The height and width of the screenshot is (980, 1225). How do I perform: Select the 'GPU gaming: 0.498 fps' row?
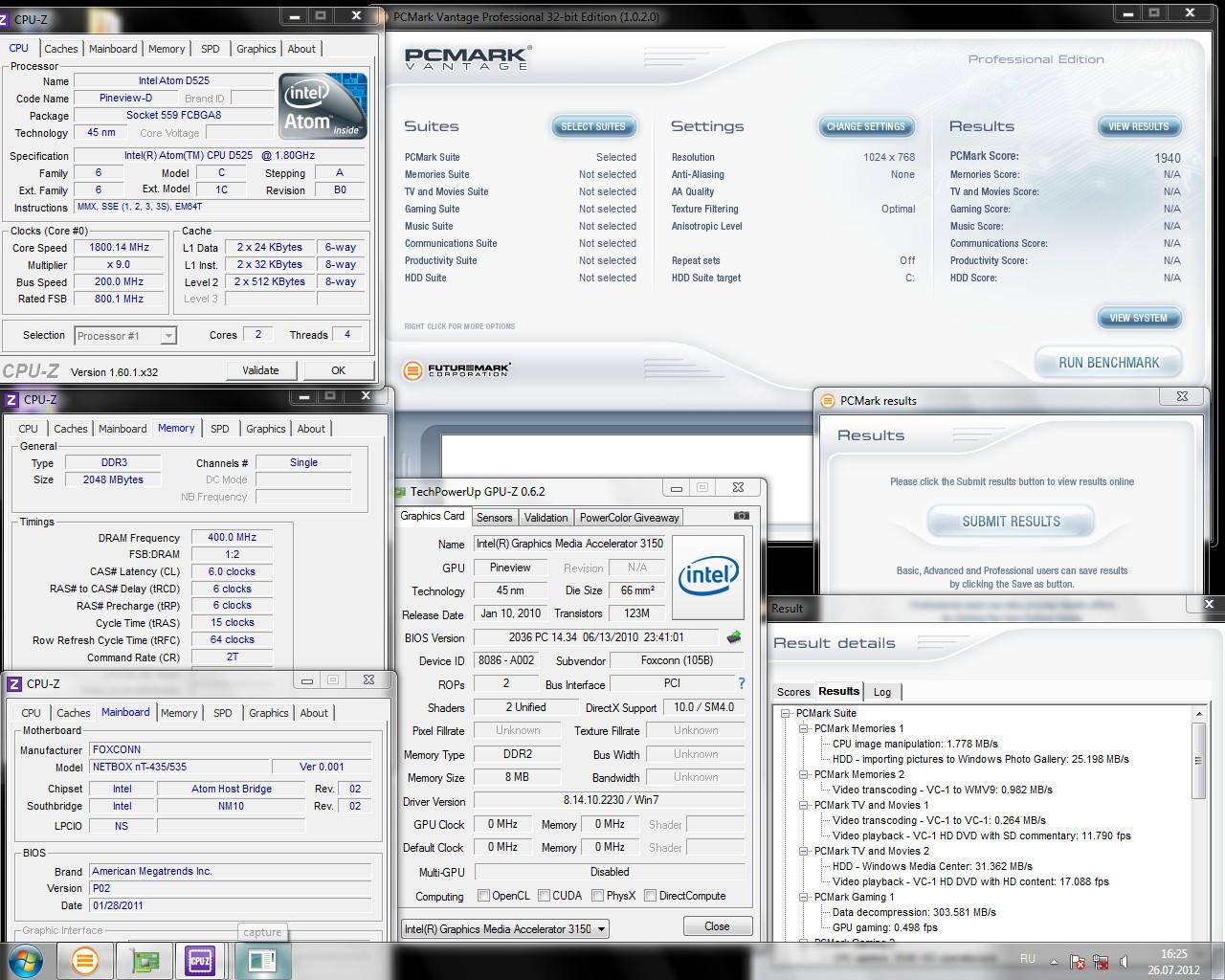point(885,927)
